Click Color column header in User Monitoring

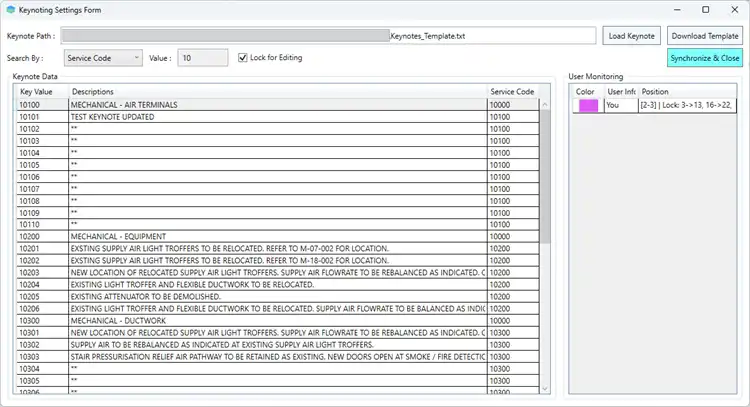pos(588,91)
